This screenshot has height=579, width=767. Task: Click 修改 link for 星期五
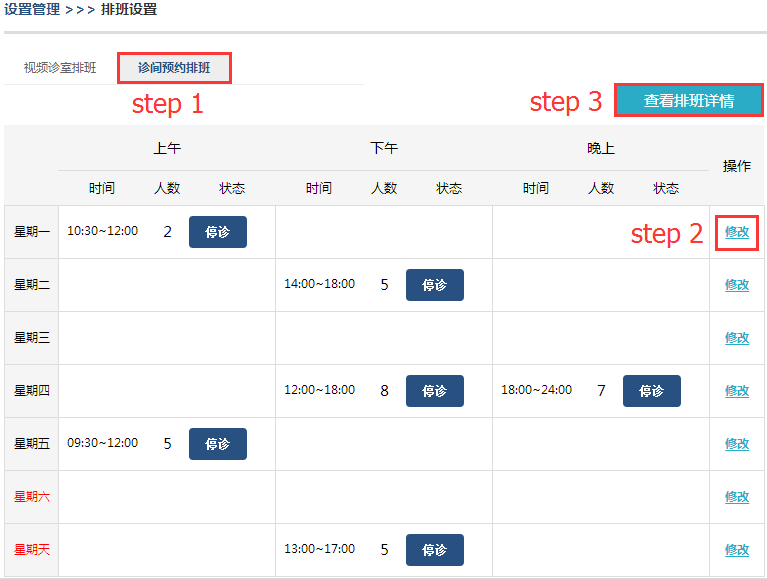pos(737,444)
